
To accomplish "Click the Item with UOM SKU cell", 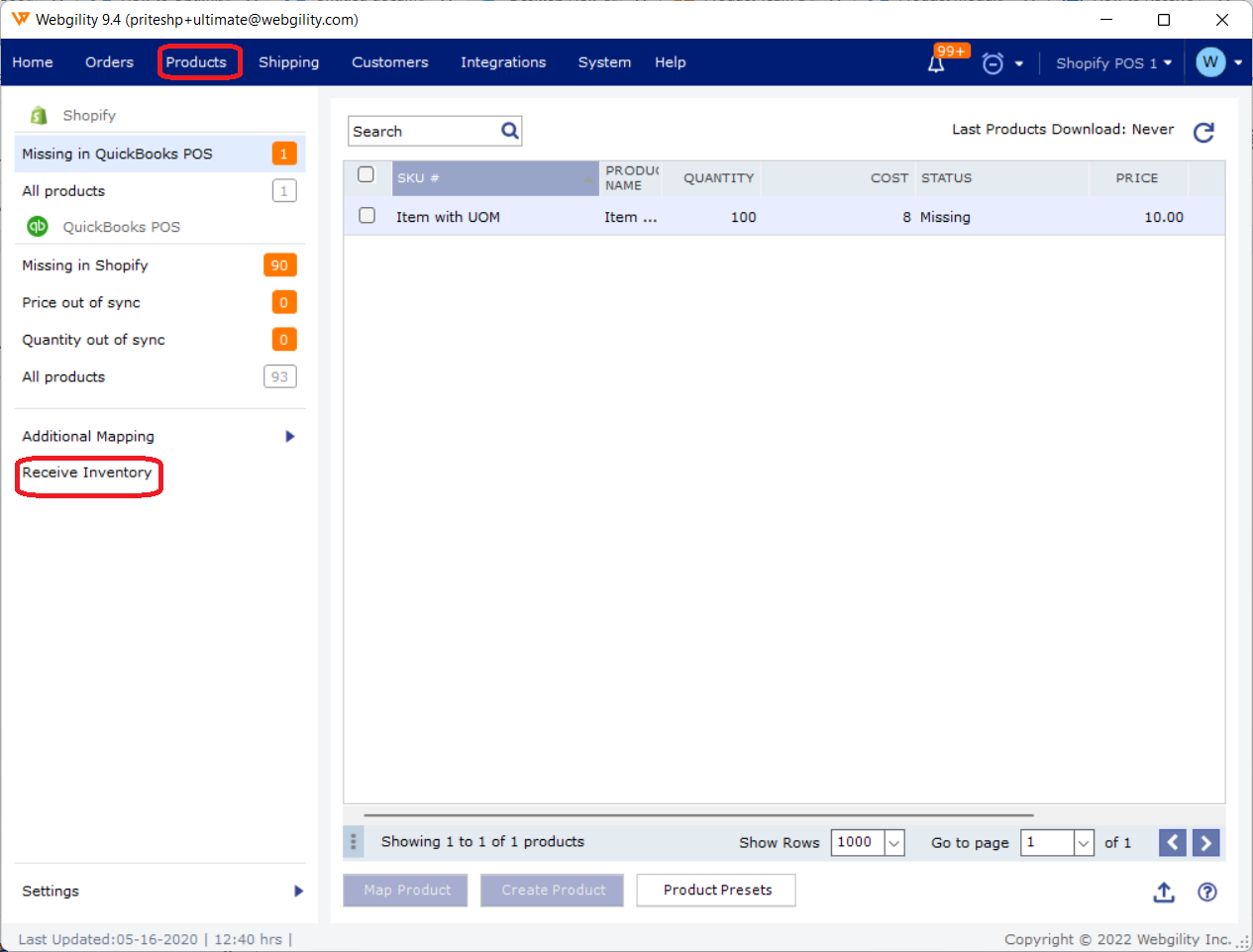I will [448, 217].
